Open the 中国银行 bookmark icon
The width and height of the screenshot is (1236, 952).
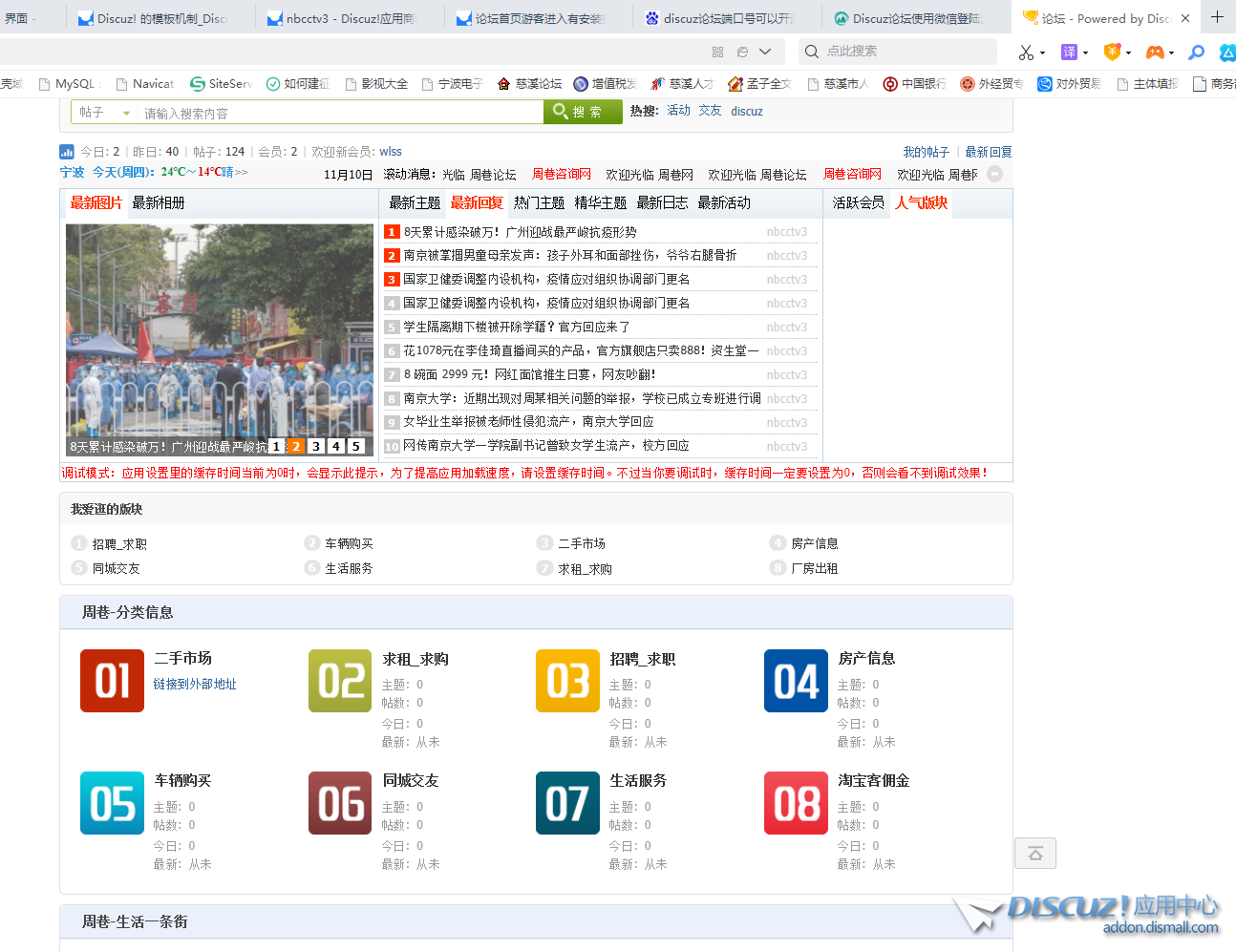point(890,84)
